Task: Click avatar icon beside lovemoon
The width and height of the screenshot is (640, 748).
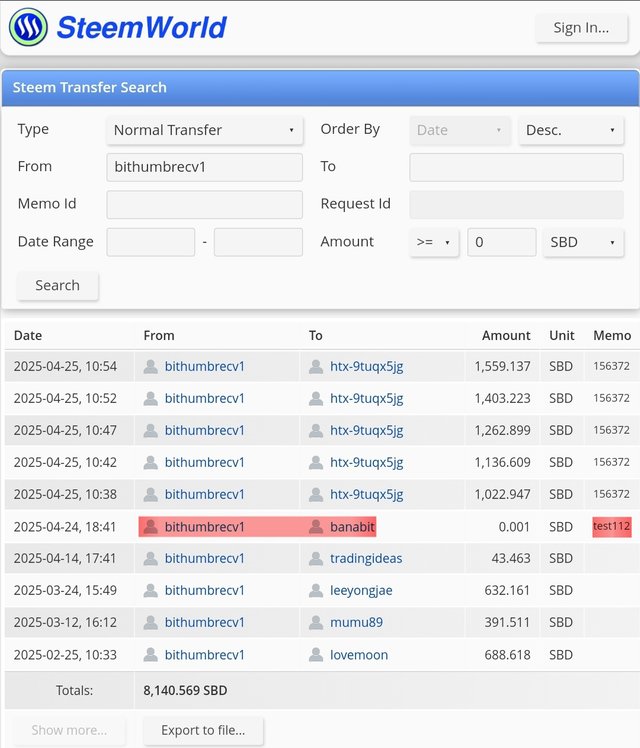Action: pyautogui.click(x=316, y=654)
